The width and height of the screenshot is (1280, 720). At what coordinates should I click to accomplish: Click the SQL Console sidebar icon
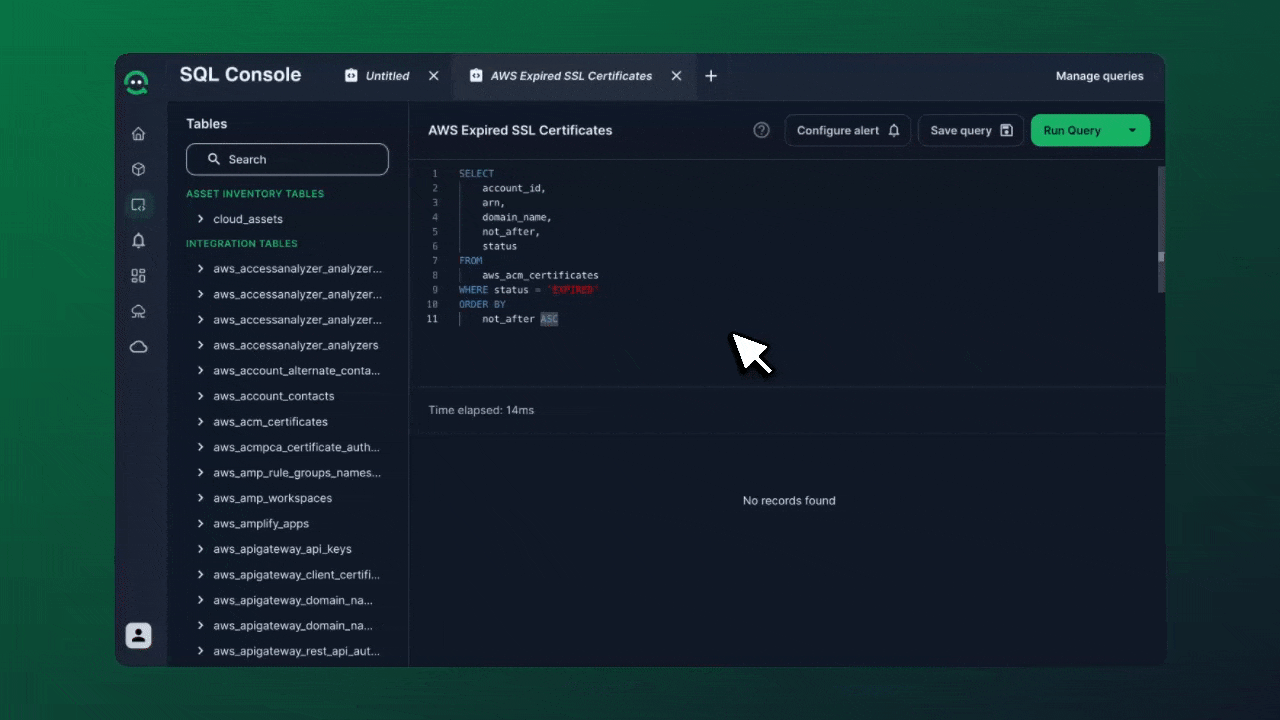pyautogui.click(x=138, y=205)
